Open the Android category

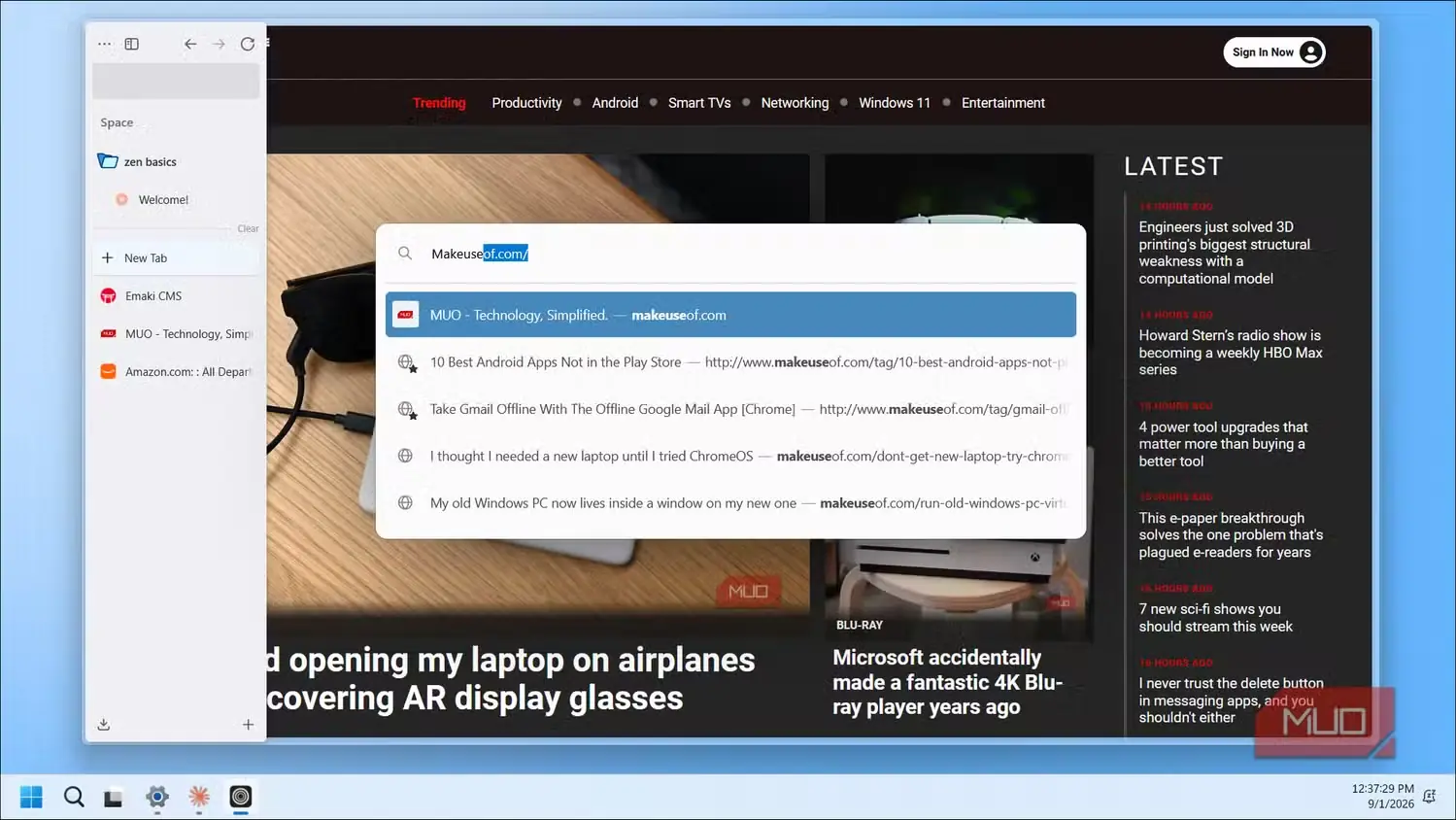coord(615,102)
